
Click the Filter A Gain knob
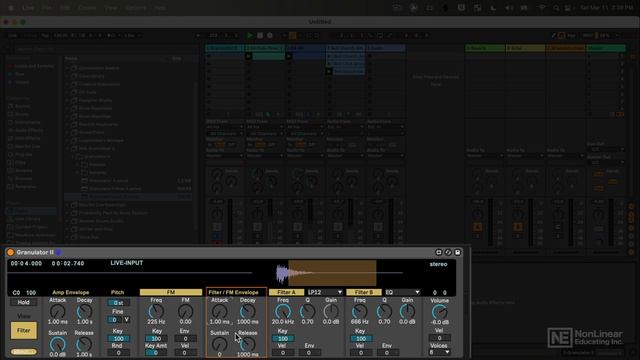coord(331,312)
